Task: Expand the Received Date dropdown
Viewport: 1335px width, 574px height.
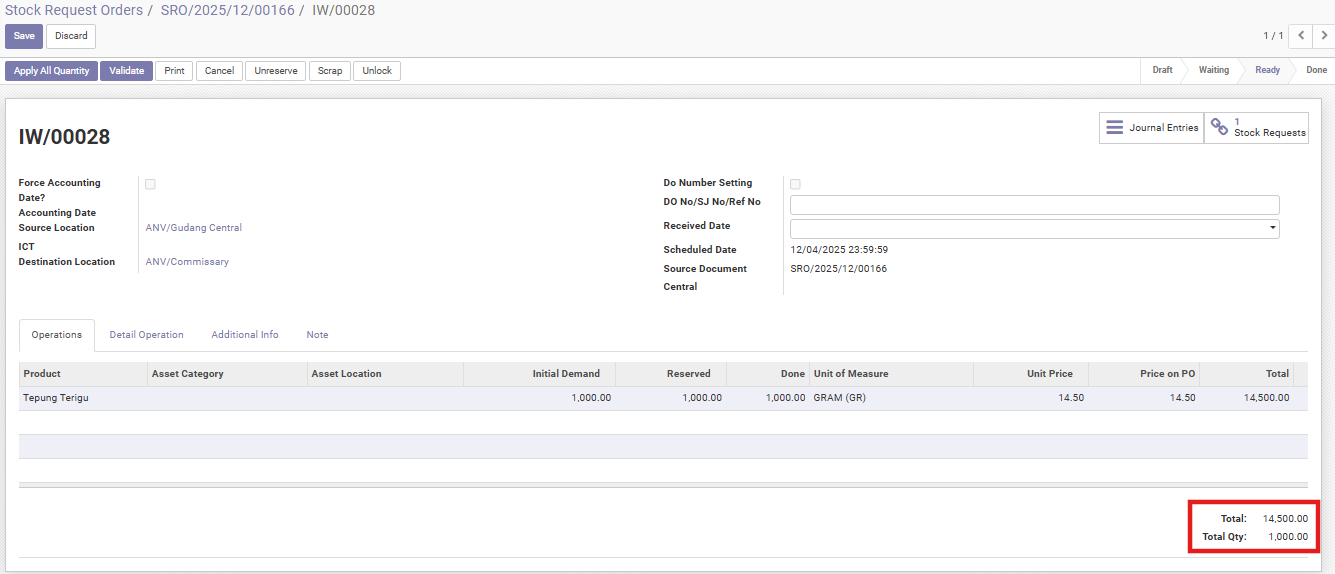Action: 1272,228
